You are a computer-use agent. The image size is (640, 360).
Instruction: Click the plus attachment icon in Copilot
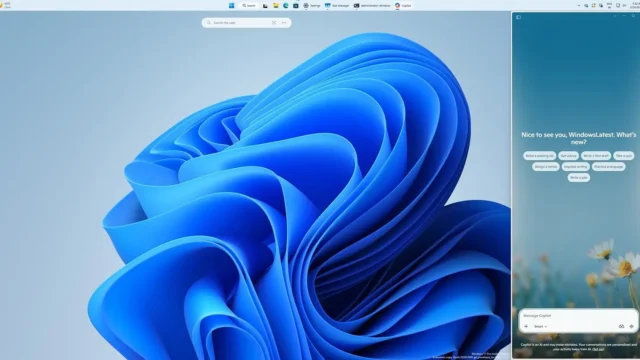tap(526, 327)
